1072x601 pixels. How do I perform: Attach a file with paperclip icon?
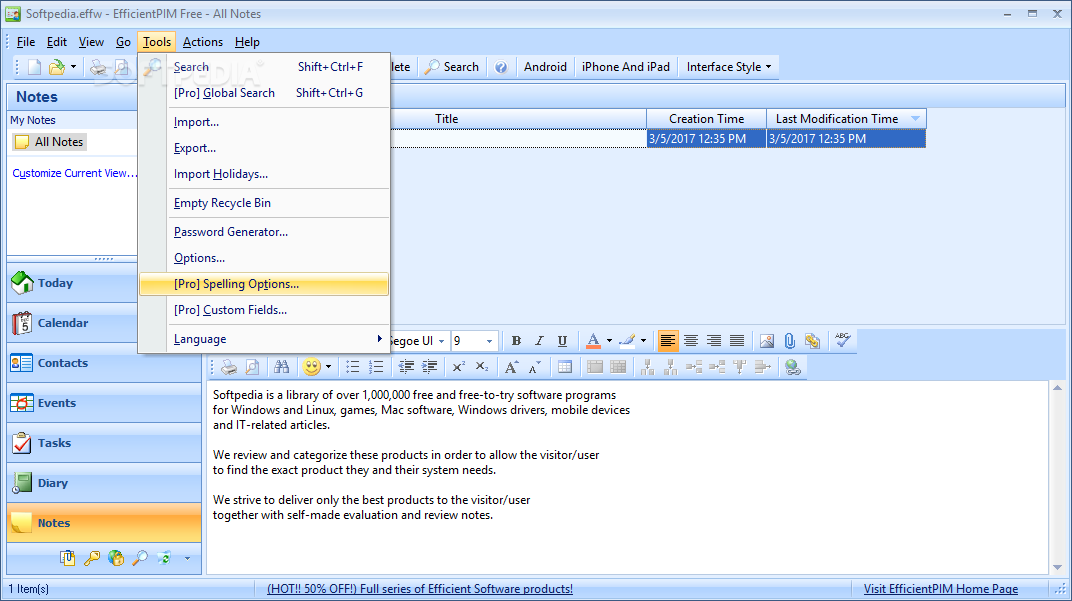coord(790,340)
